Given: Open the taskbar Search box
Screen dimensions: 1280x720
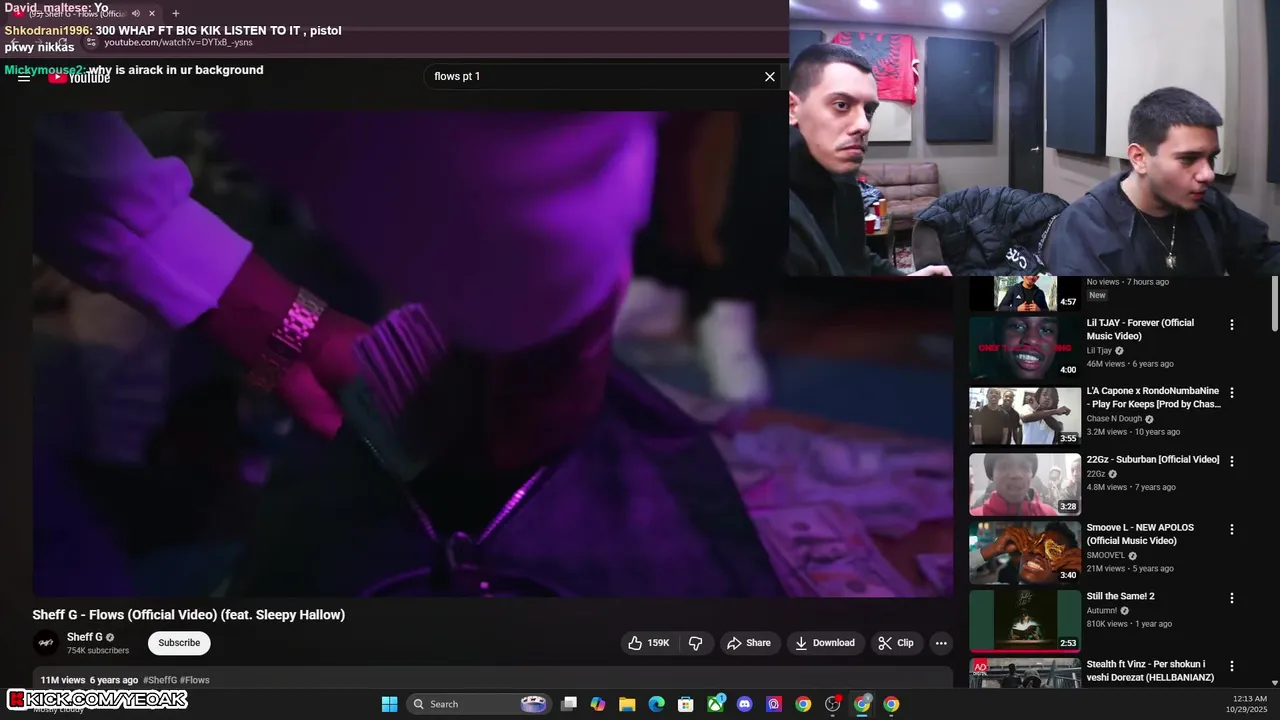Looking at the screenshot, I should pyautogui.click(x=478, y=704).
